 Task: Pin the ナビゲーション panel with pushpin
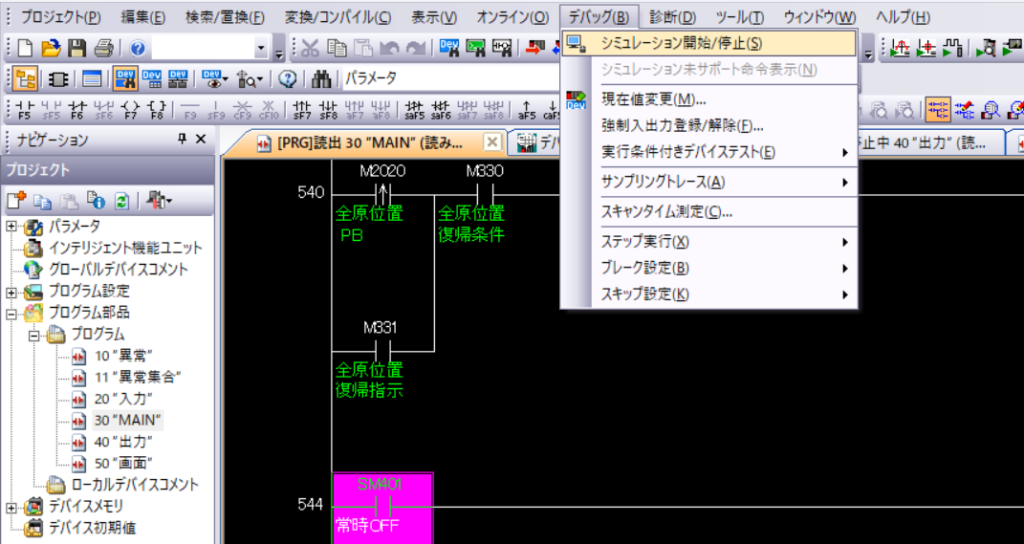tap(182, 140)
